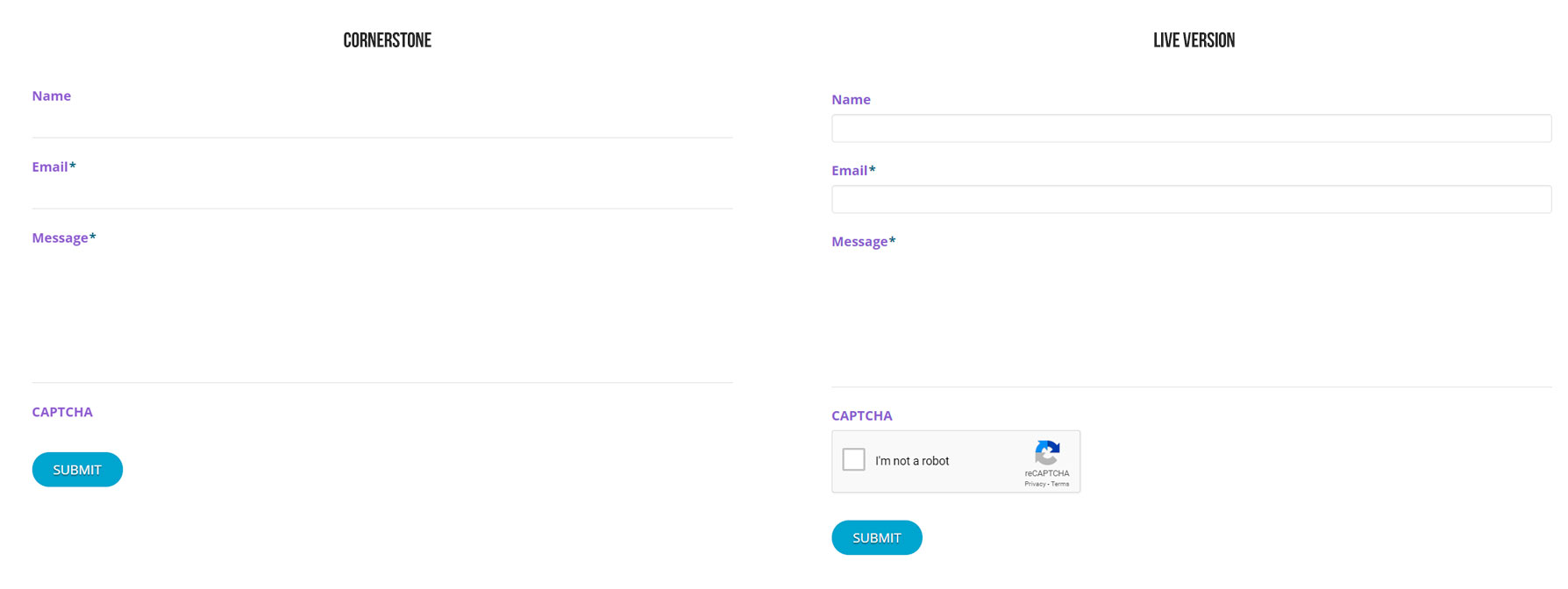Click the Email* label in Live Version form
Screen dimensions: 1568x589
[x=853, y=170]
